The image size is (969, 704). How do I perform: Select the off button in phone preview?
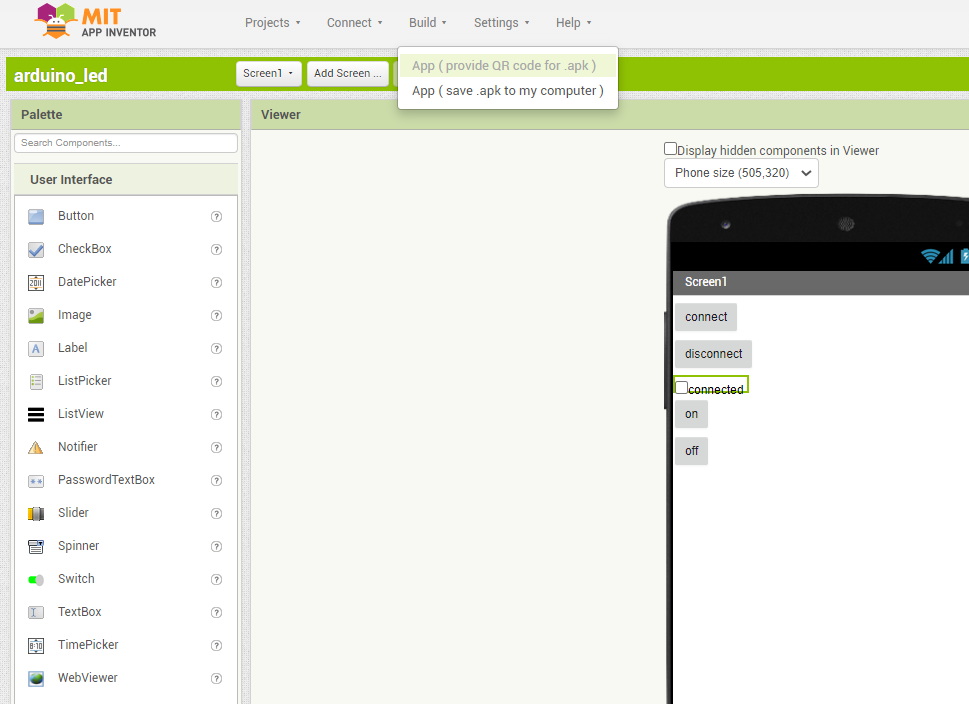click(691, 451)
